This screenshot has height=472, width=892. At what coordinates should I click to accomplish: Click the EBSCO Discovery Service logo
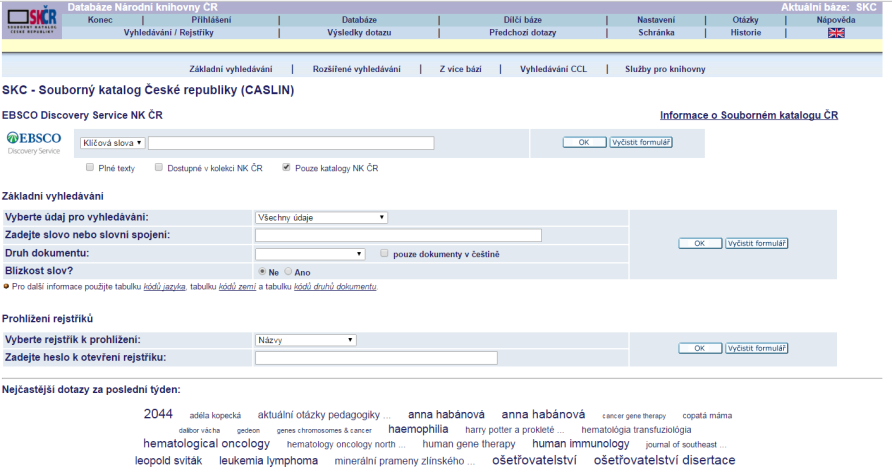tap(34, 143)
